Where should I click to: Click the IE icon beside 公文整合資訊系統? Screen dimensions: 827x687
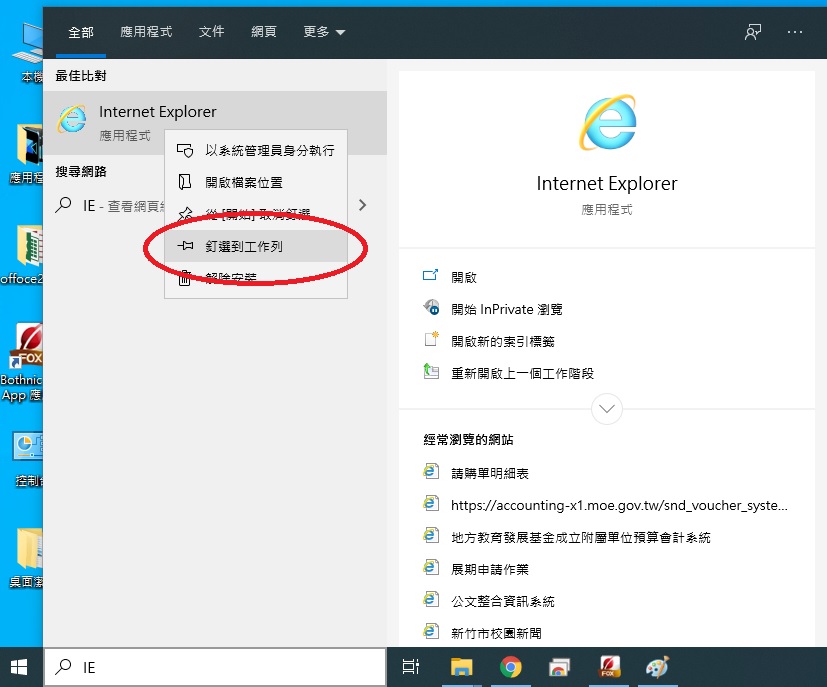(431, 599)
